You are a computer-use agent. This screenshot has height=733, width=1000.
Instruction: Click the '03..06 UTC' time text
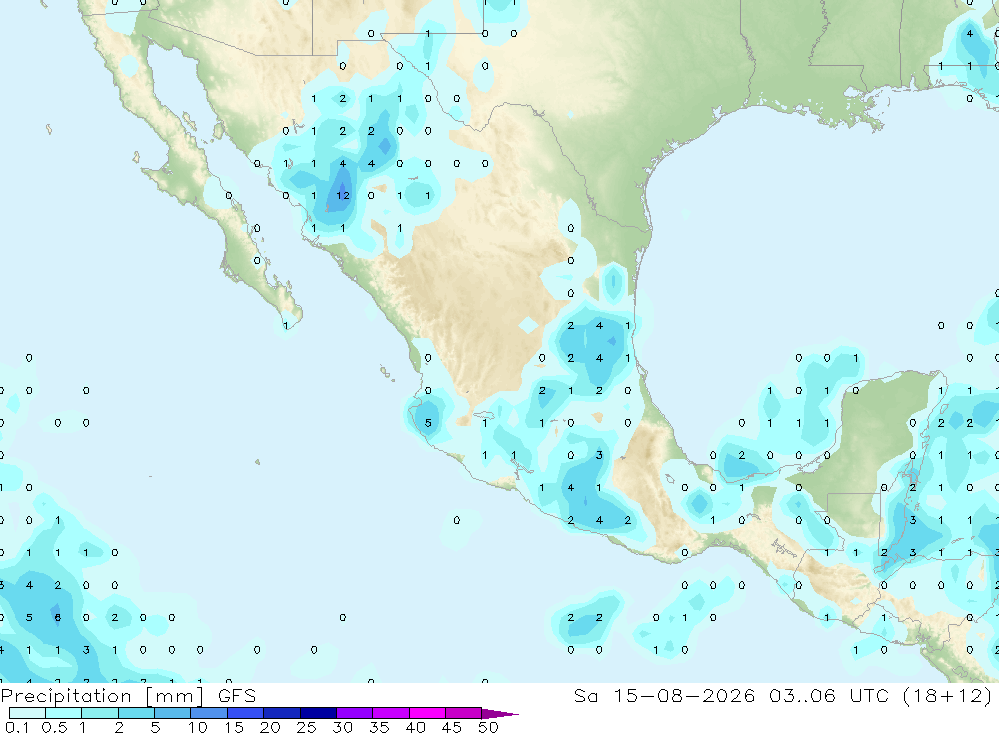tap(830, 695)
